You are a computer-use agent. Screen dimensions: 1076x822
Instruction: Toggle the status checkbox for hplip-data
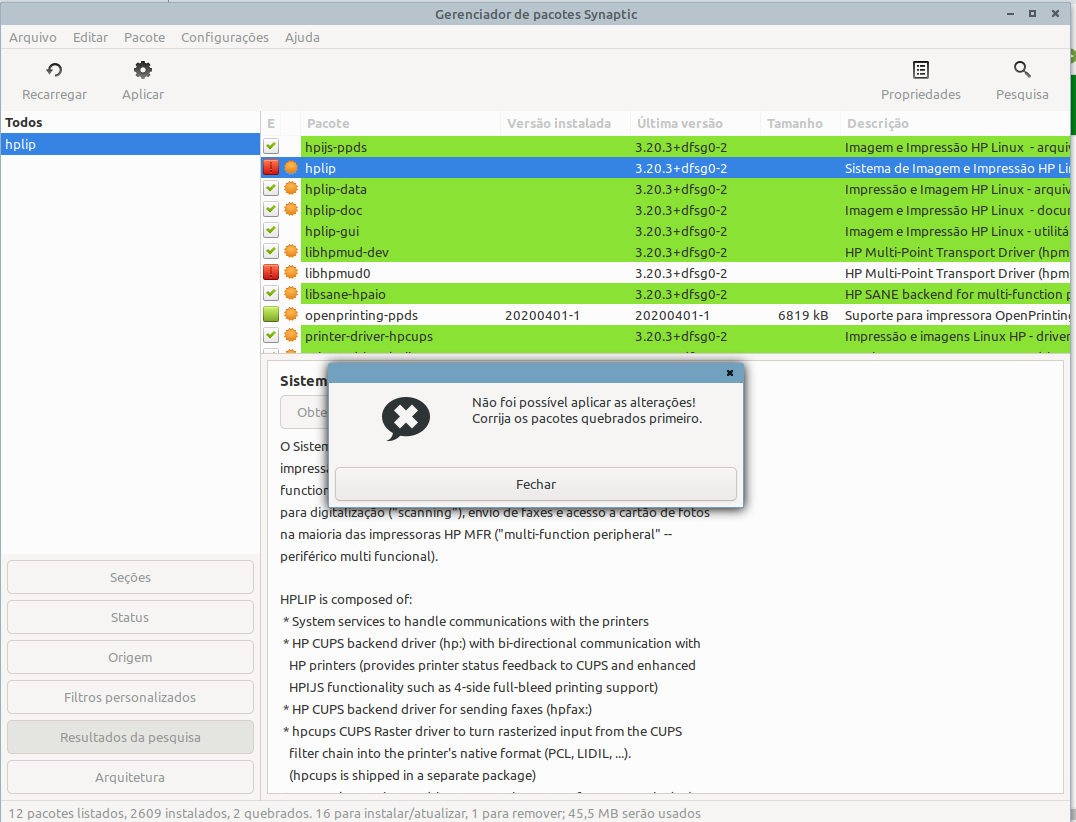271,189
